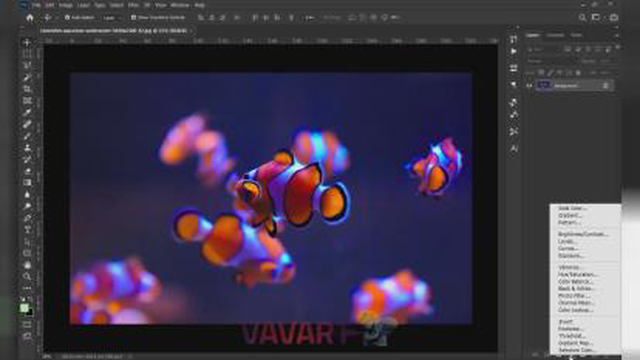Toggle Show Transform Controls checkbox

coord(133,18)
